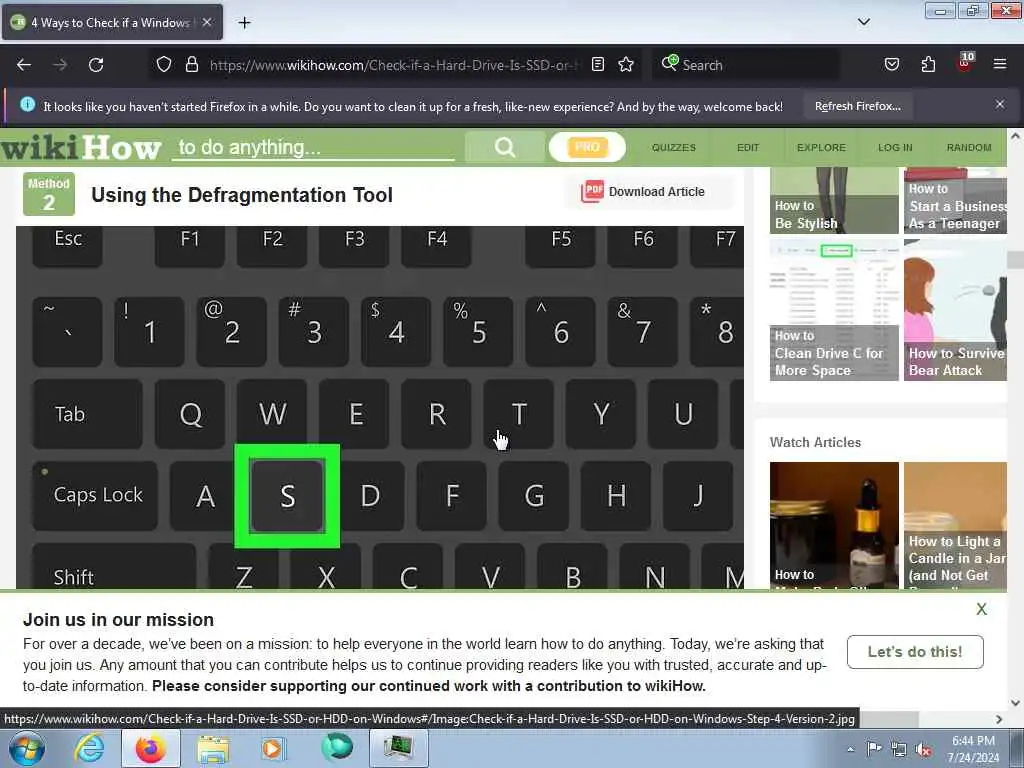This screenshot has height=768, width=1024.
Task: Expand the list all tabs chevron
Action: click(863, 22)
